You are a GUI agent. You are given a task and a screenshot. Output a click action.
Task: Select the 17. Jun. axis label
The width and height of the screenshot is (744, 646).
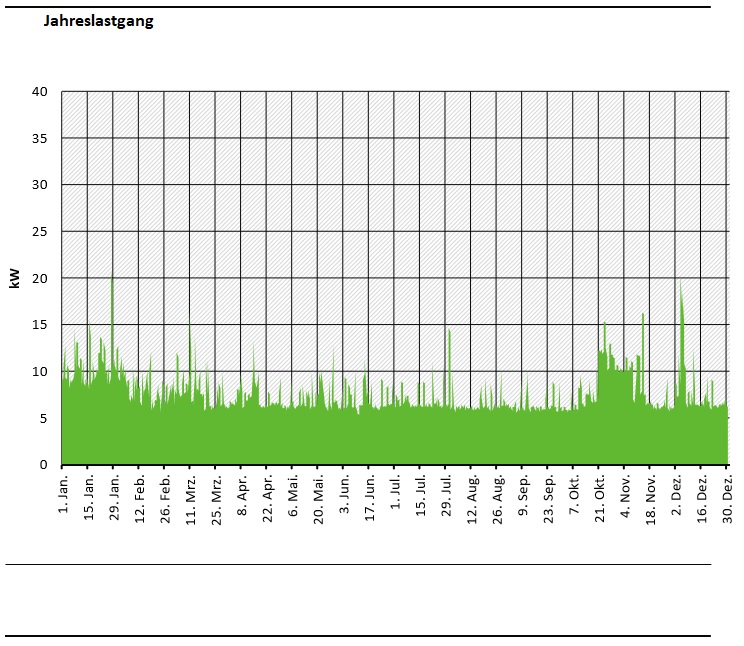[x=370, y=497]
